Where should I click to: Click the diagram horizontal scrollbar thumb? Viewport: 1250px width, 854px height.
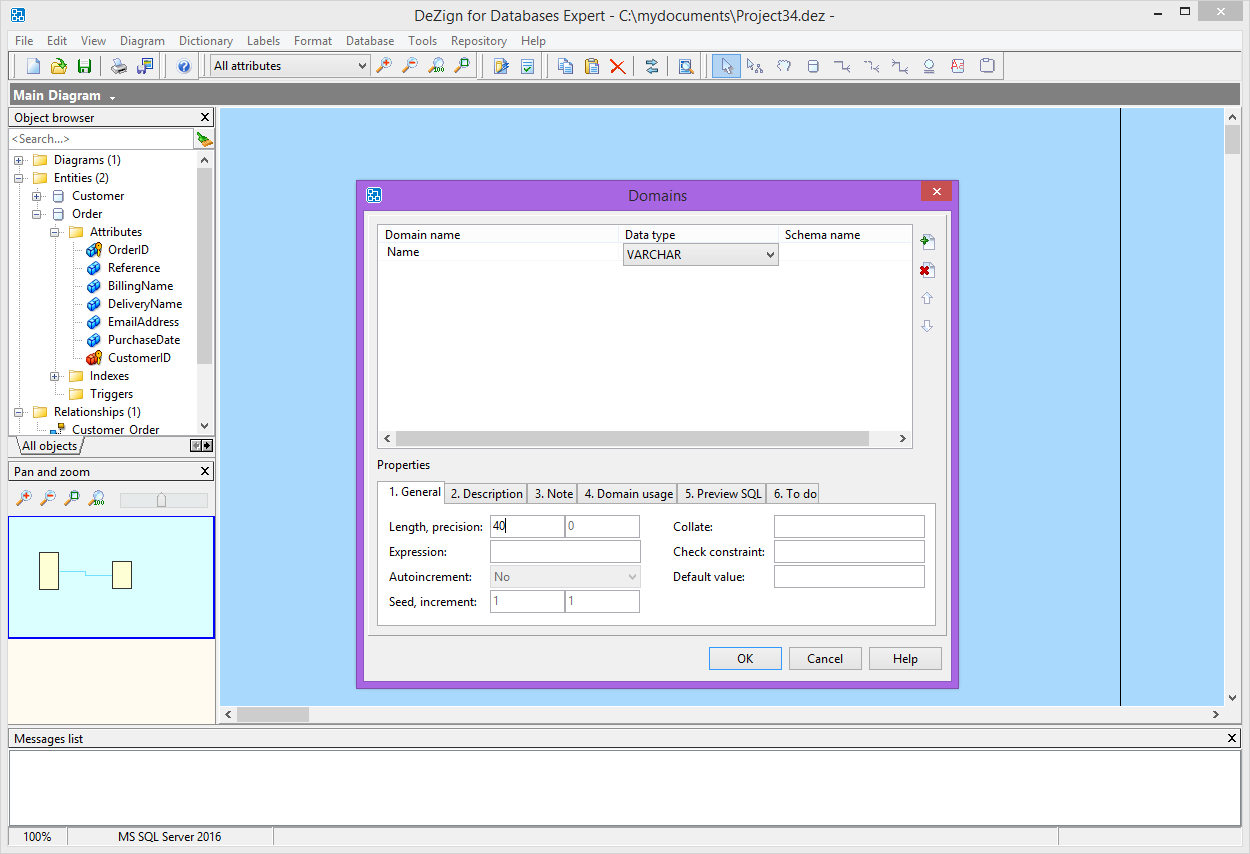[273, 714]
